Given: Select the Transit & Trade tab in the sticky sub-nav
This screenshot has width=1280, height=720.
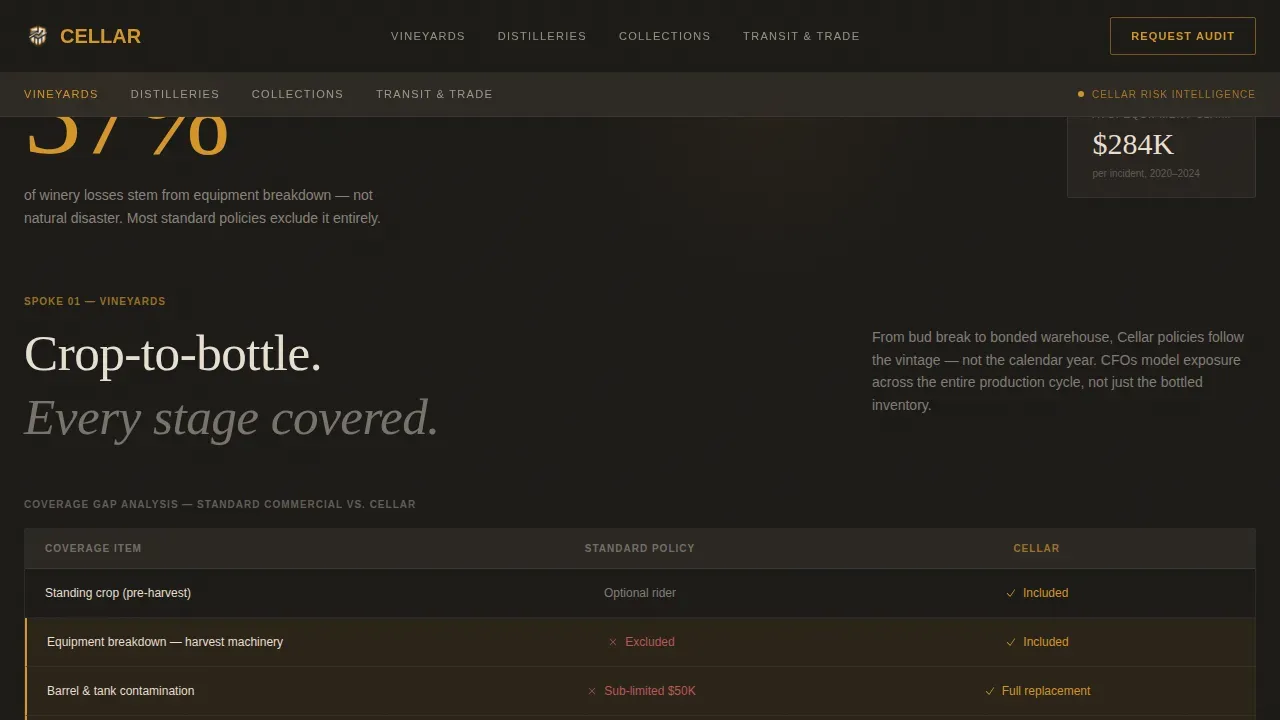Looking at the screenshot, I should pos(434,94).
